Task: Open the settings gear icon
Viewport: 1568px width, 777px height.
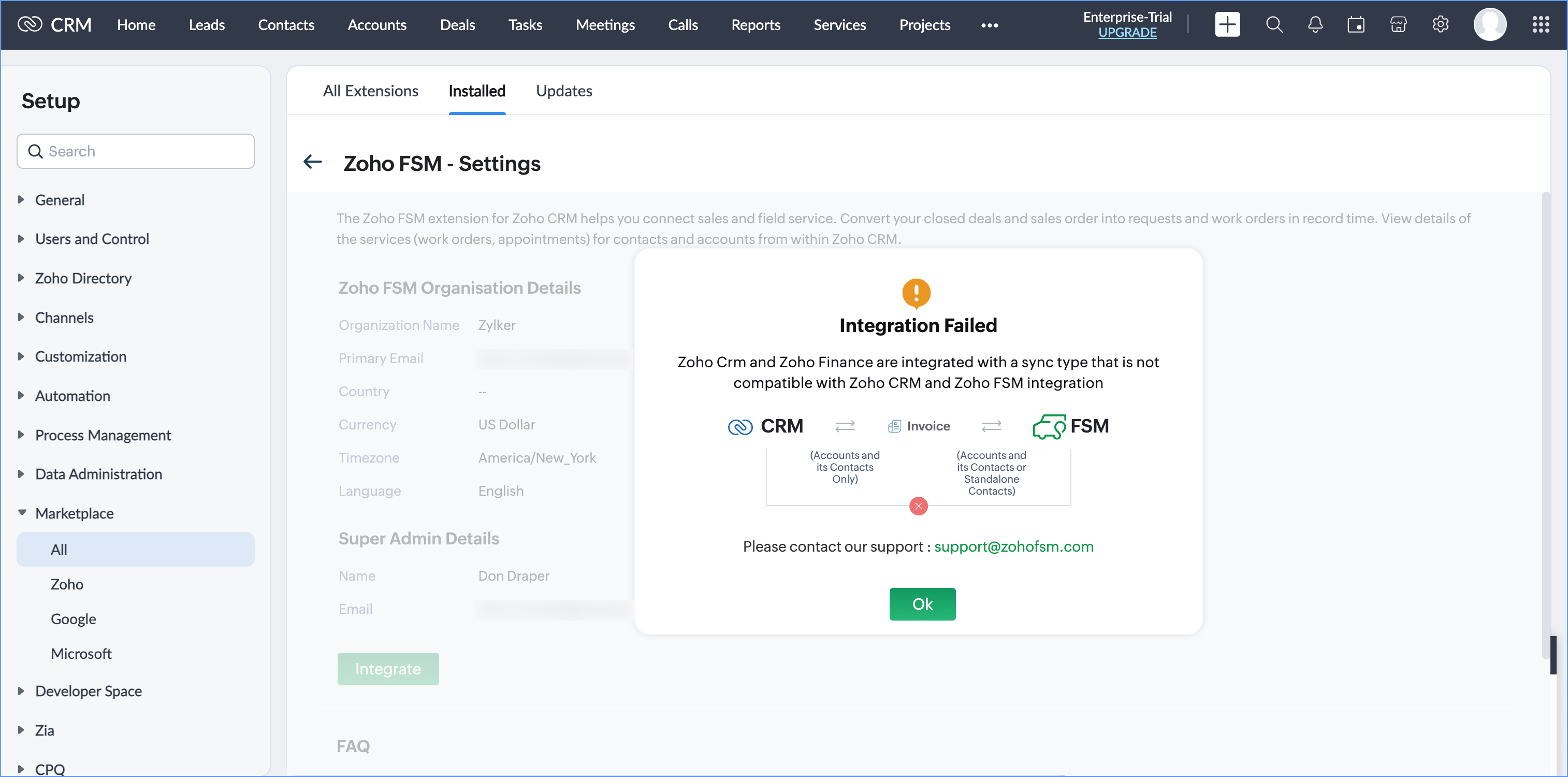Action: 1440,25
